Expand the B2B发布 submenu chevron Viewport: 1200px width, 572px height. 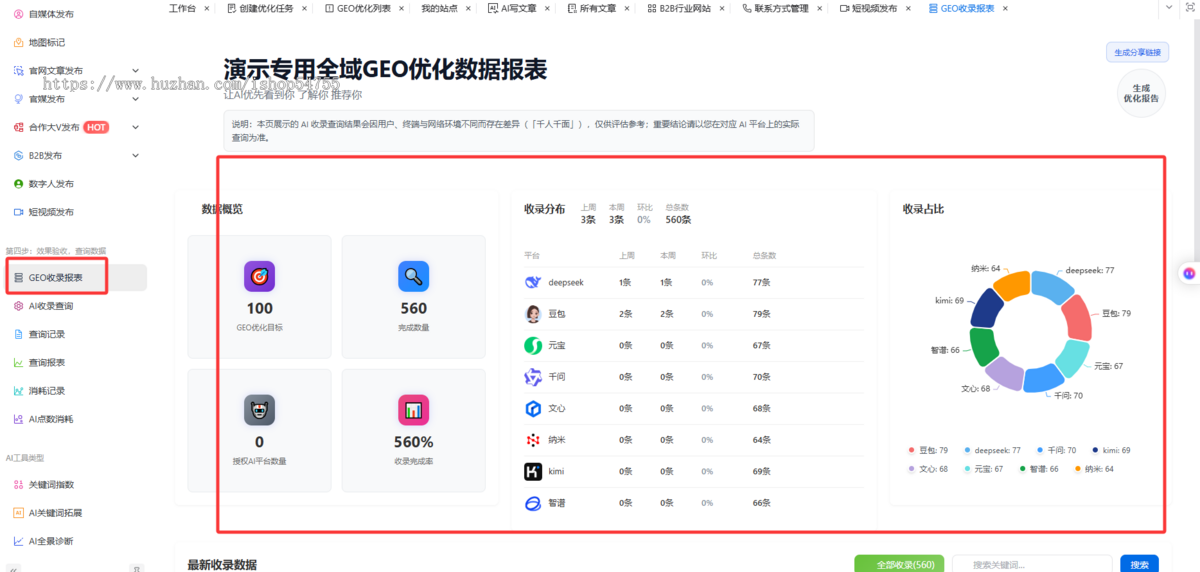point(135,155)
